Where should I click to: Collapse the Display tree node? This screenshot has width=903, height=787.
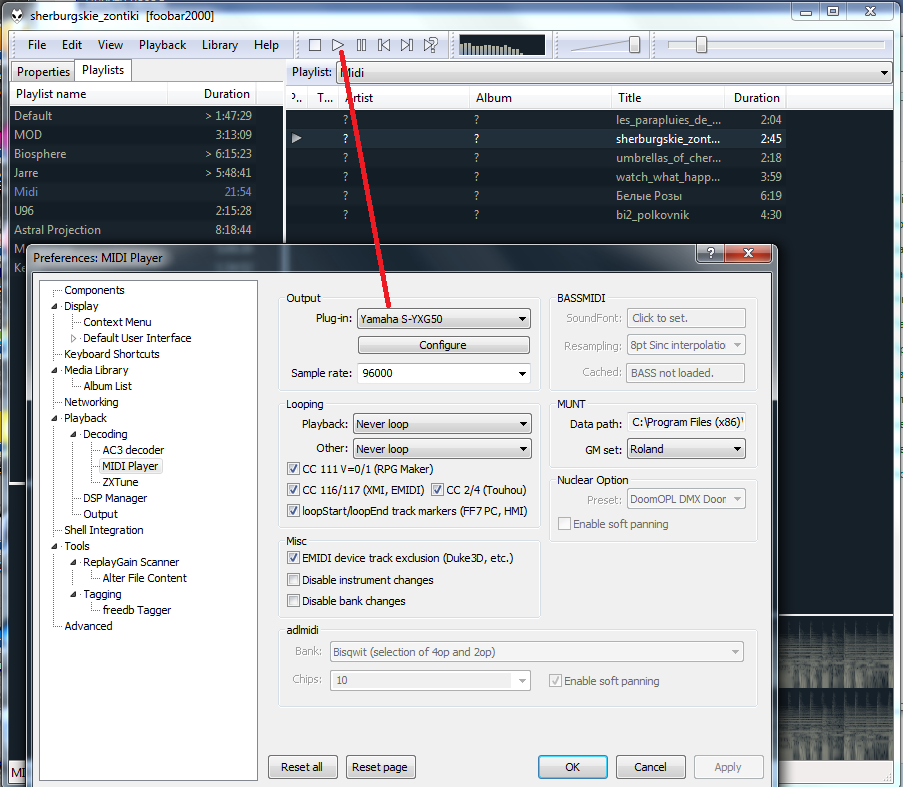click(x=55, y=306)
